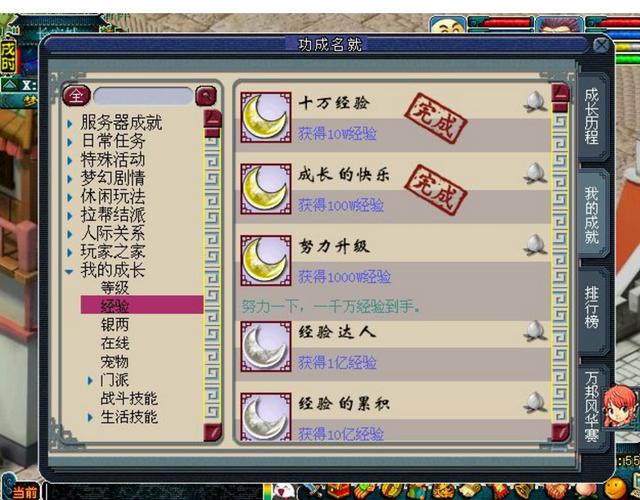Click the round search button beside the input box
The width and height of the screenshot is (640, 500).
point(206,96)
